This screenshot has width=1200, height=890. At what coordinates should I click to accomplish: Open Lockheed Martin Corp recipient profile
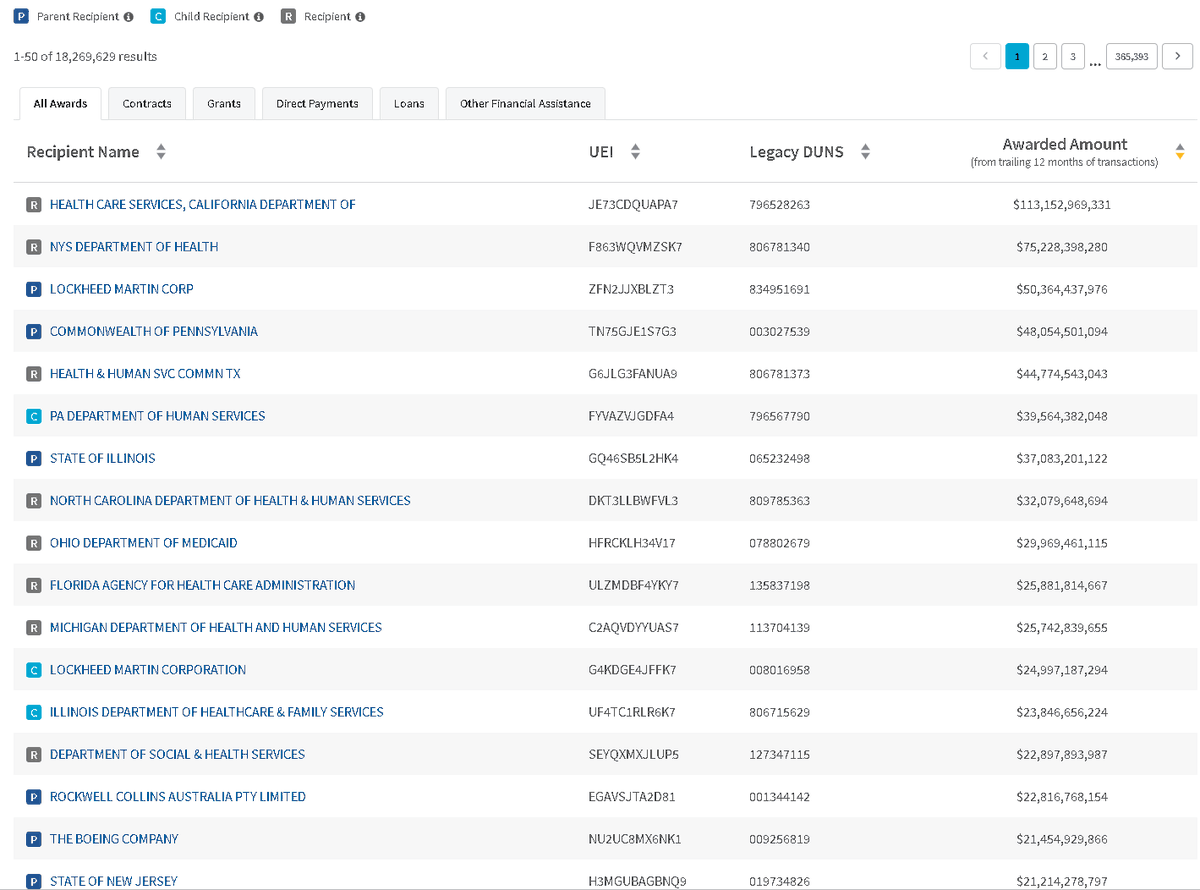point(122,289)
